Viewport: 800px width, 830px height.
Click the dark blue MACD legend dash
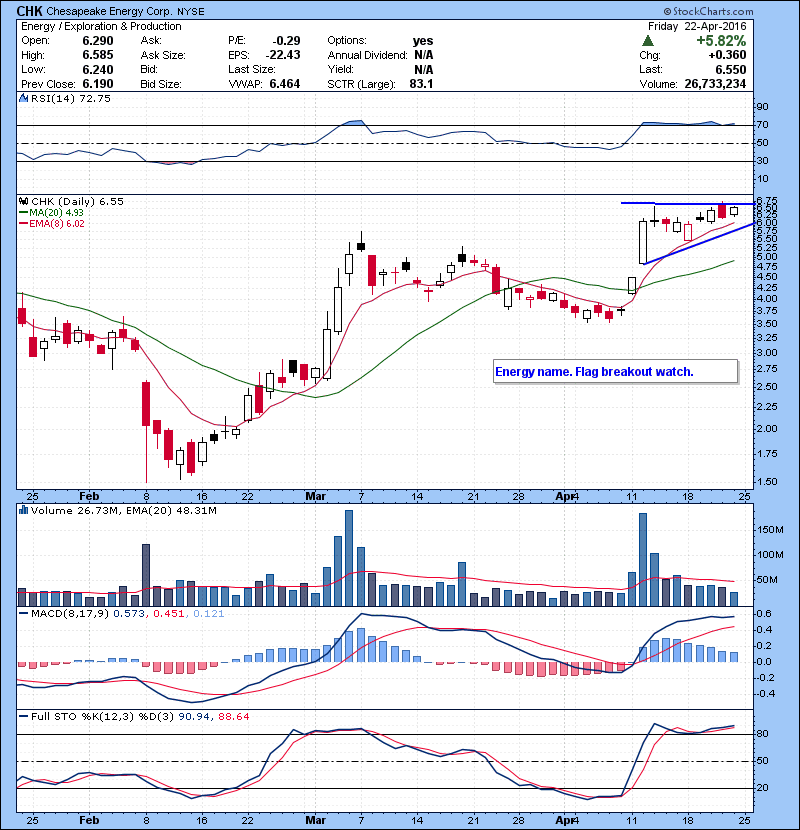click(23, 614)
